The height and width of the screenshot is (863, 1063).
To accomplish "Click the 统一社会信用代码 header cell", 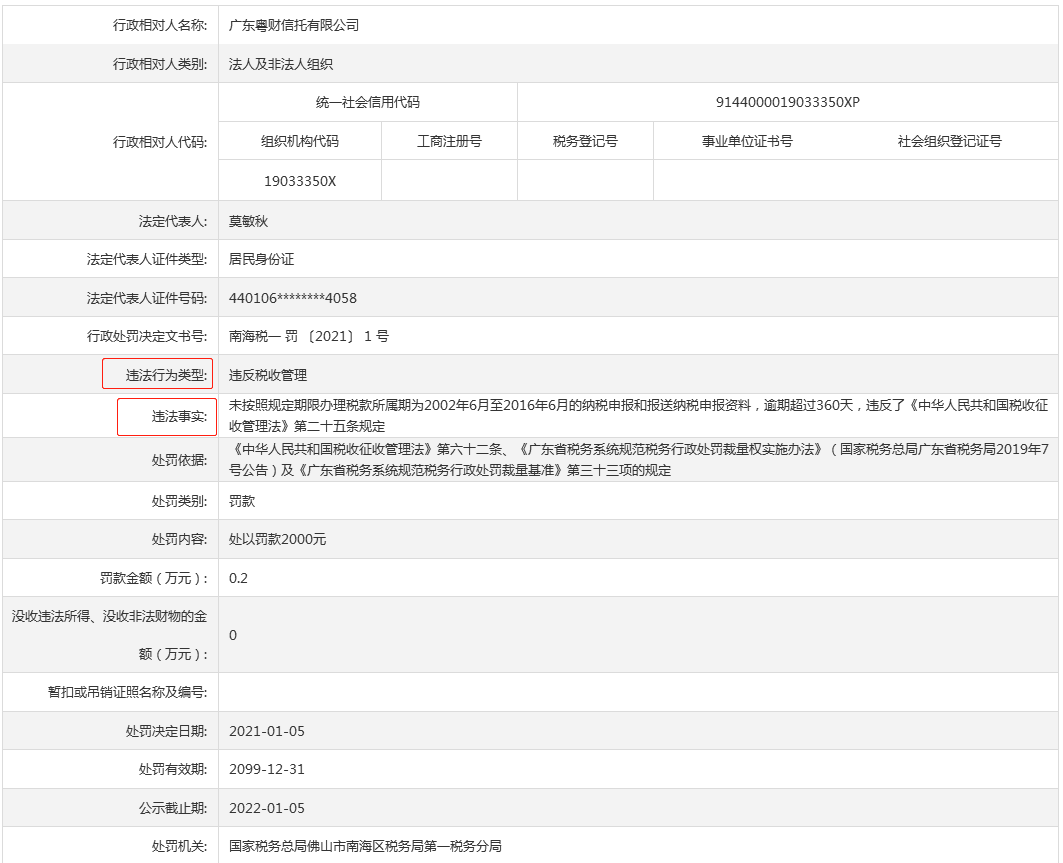I will click(367, 102).
